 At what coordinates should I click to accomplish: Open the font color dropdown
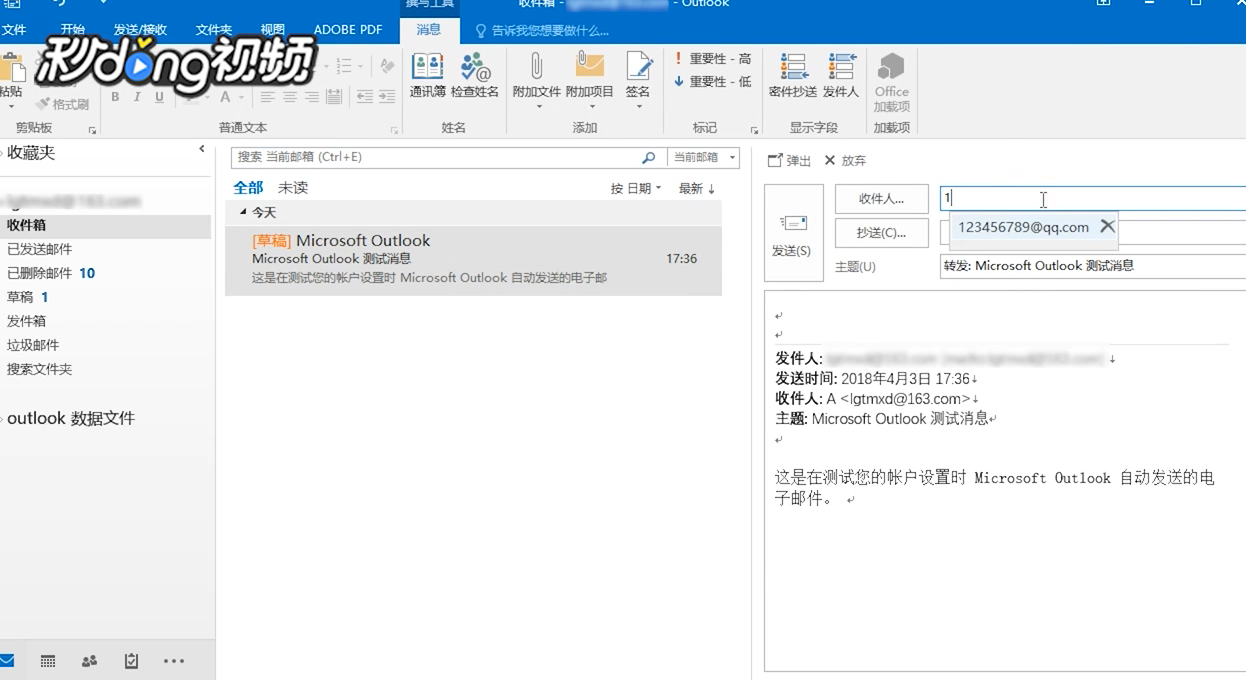pyautogui.click(x=242, y=97)
